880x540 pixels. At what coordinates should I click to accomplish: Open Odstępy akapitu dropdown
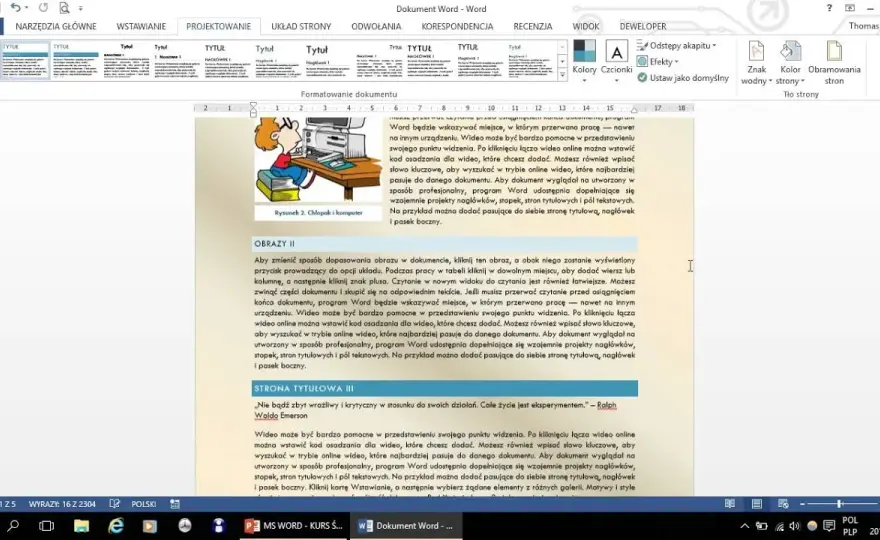click(x=677, y=45)
